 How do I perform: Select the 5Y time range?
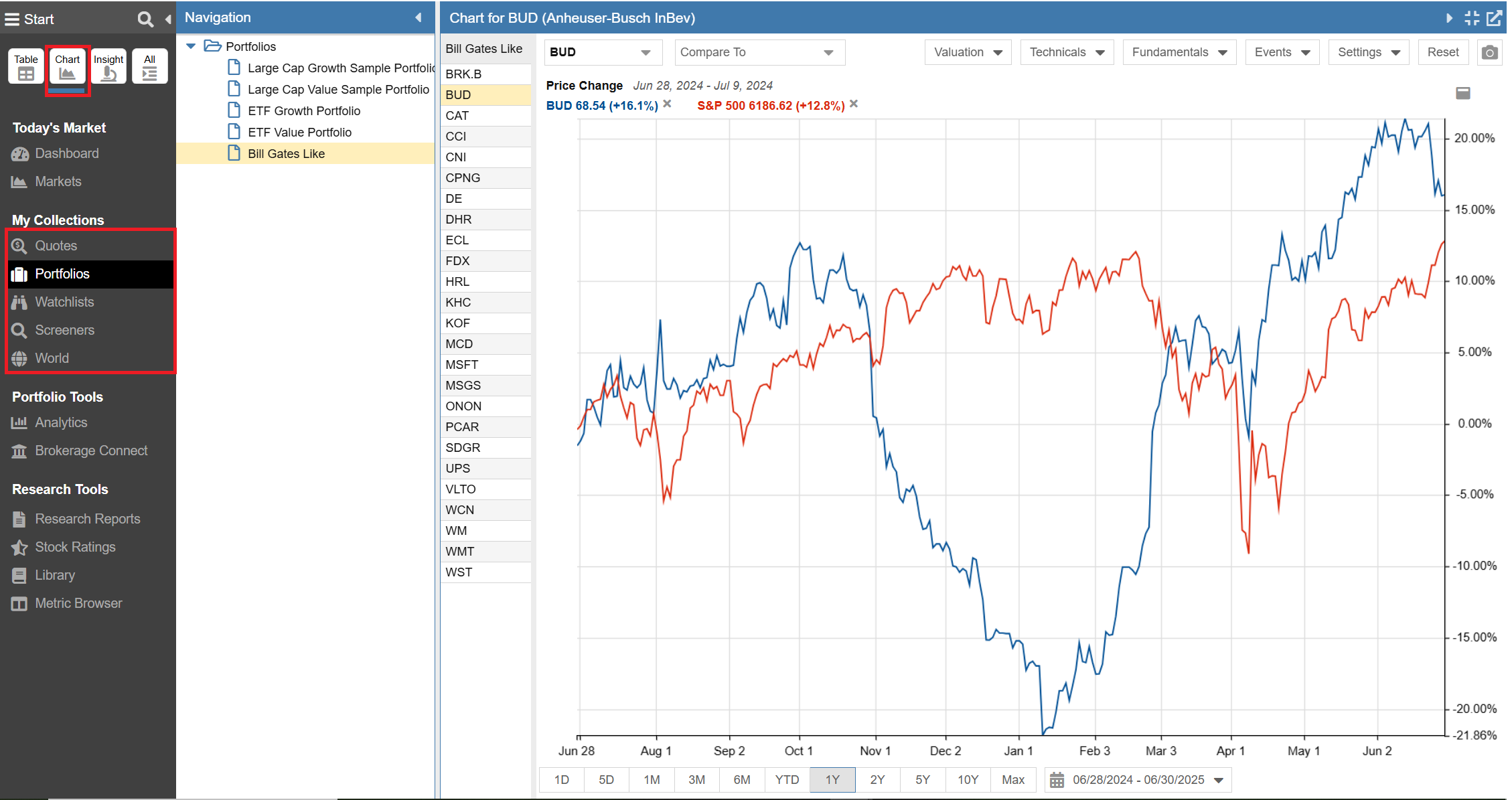[x=922, y=780]
